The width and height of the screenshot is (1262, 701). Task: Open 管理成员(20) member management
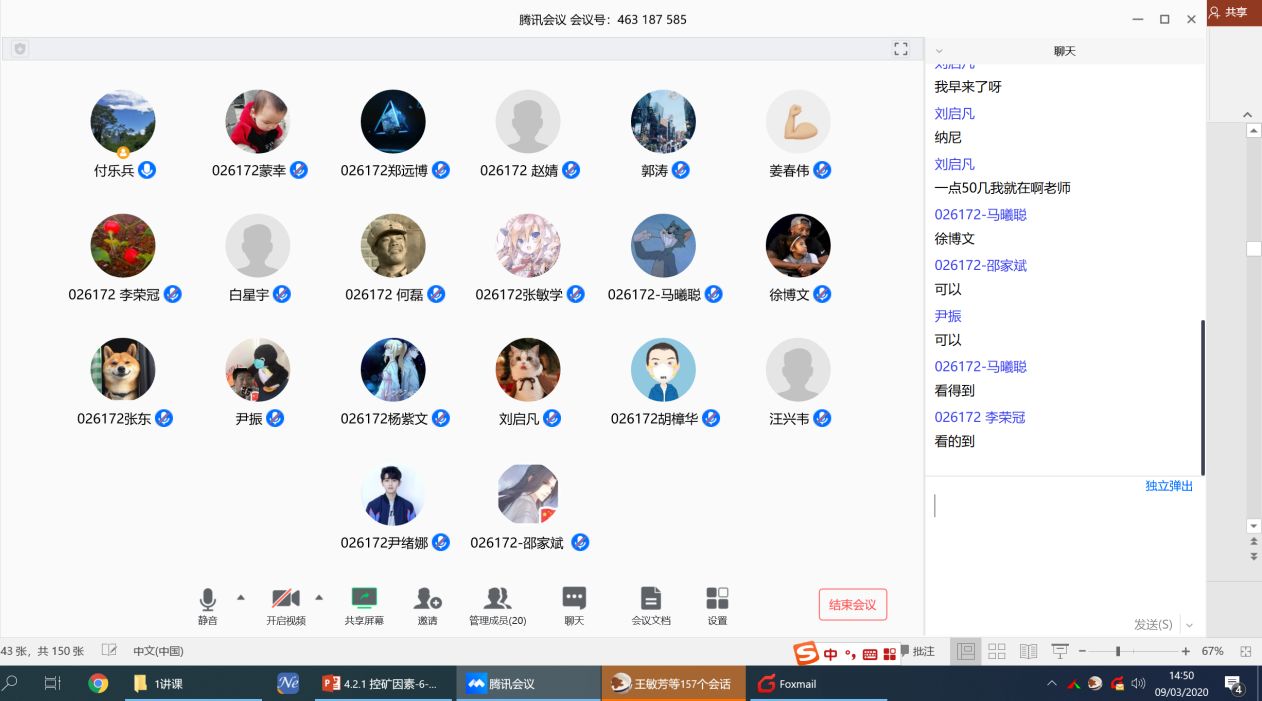tap(497, 600)
